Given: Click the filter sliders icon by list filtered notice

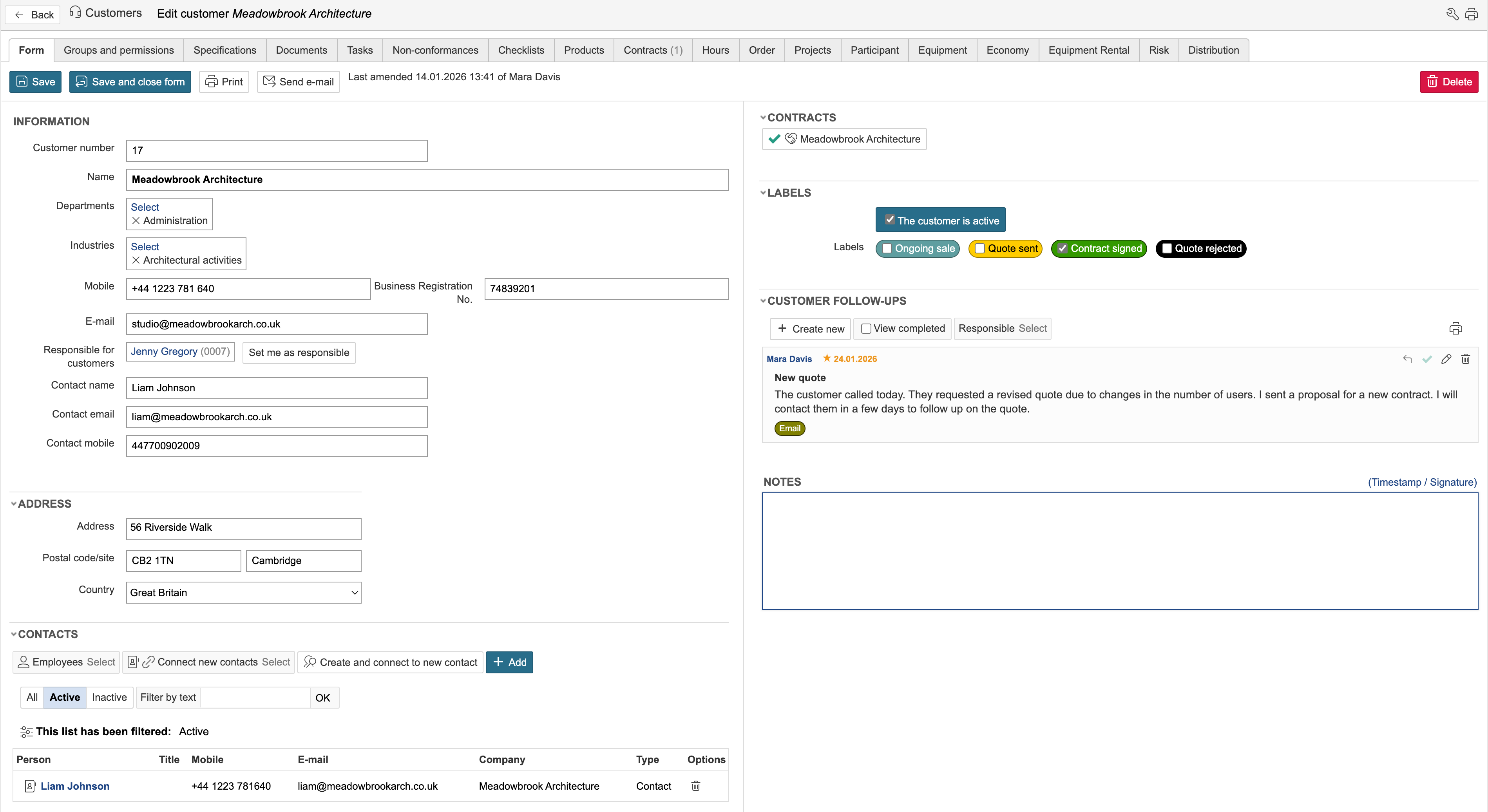Looking at the screenshot, I should 26,732.
